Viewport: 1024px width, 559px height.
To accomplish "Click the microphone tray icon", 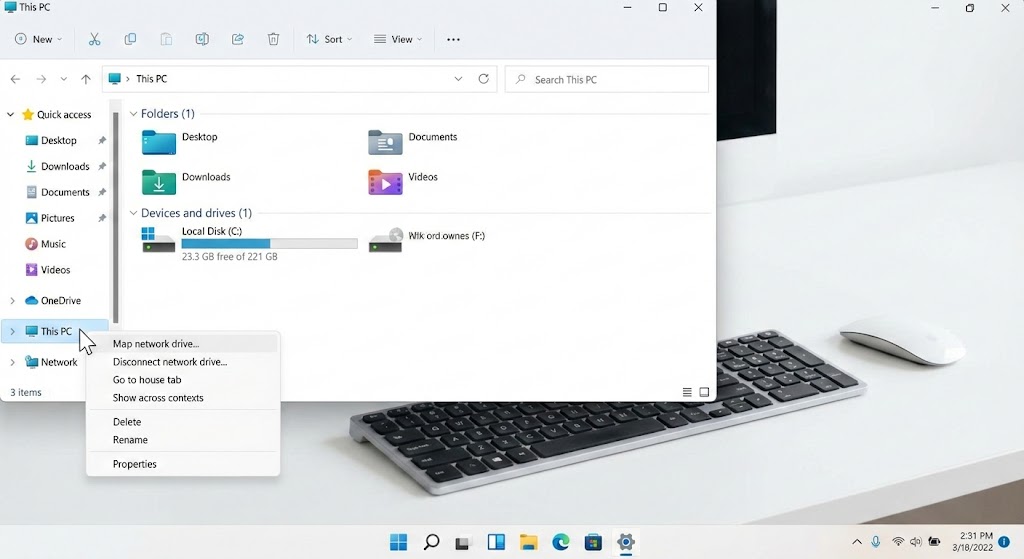I will coord(876,541).
